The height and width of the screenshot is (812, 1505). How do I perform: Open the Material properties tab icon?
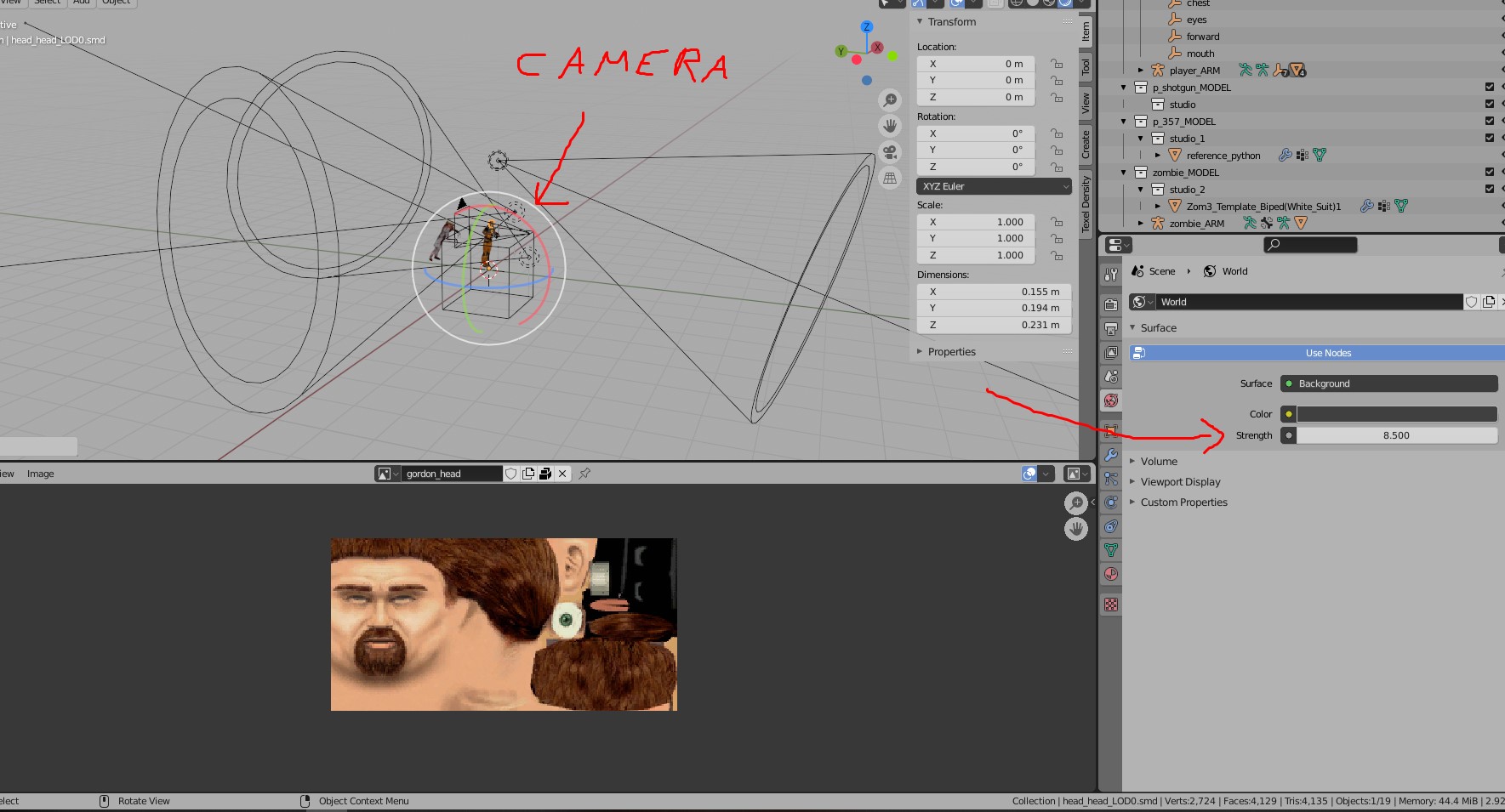click(x=1110, y=574)
